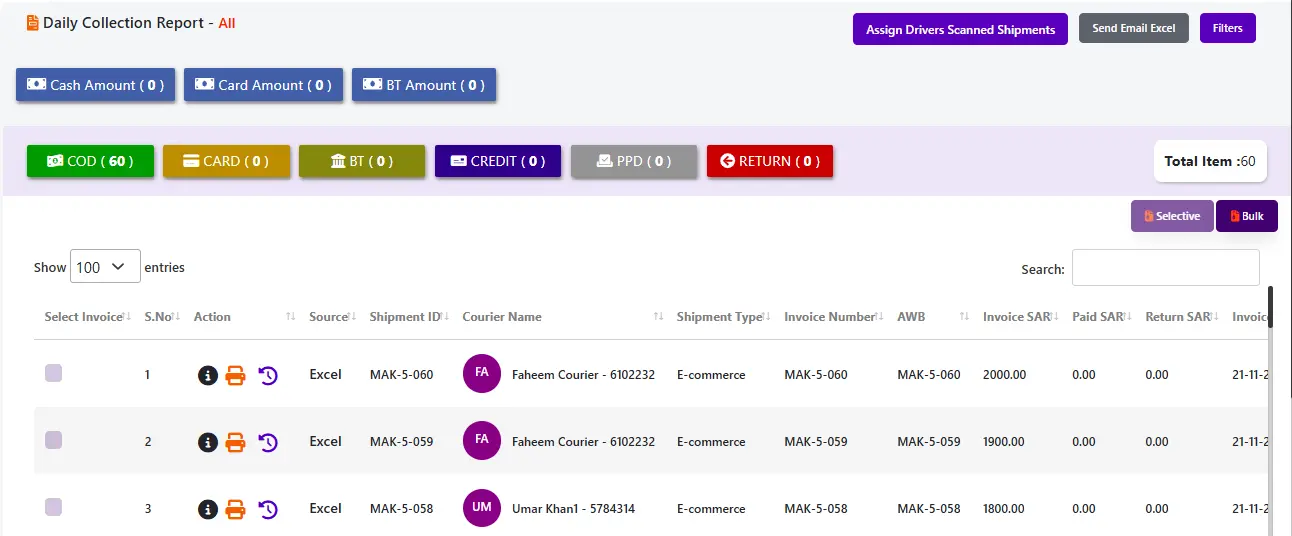The width and height of the screenshot is (1292, 536).
Task: Select the COD (60) payment tab
Action: pyautogui.click(x=90, y=161)
